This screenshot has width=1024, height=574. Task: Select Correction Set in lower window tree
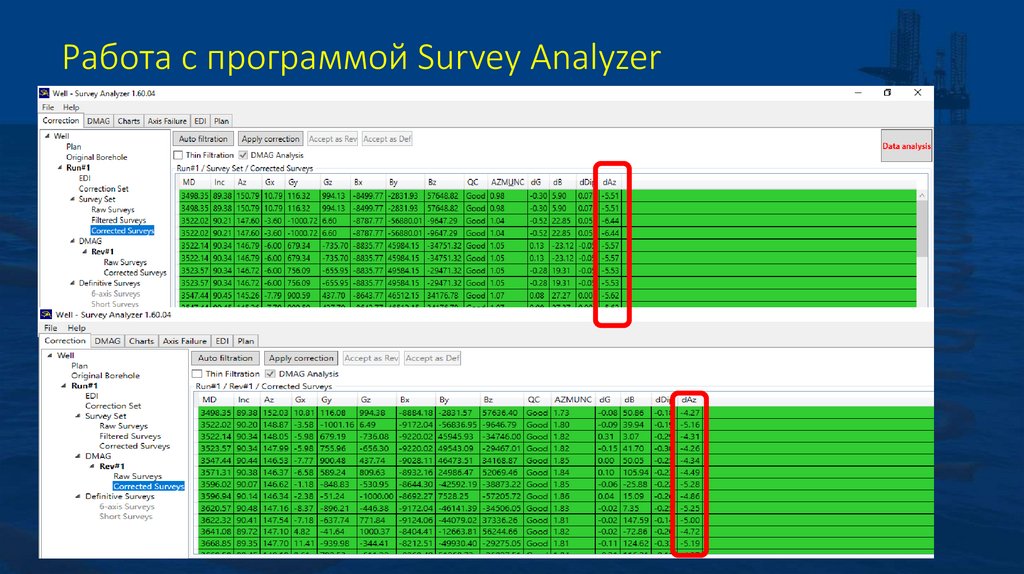[x=113, y=406]
